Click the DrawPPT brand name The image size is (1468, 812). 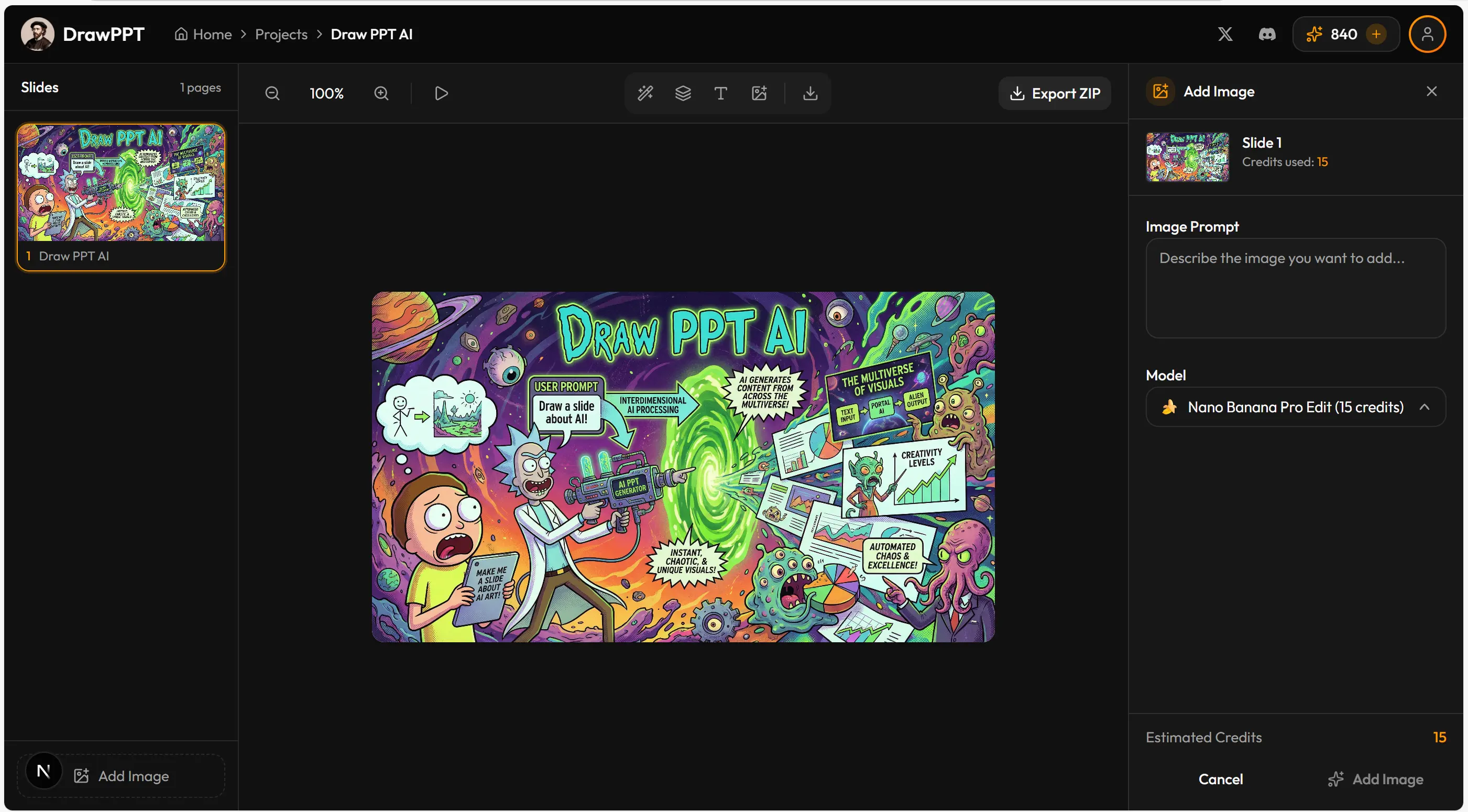[103, 34]
